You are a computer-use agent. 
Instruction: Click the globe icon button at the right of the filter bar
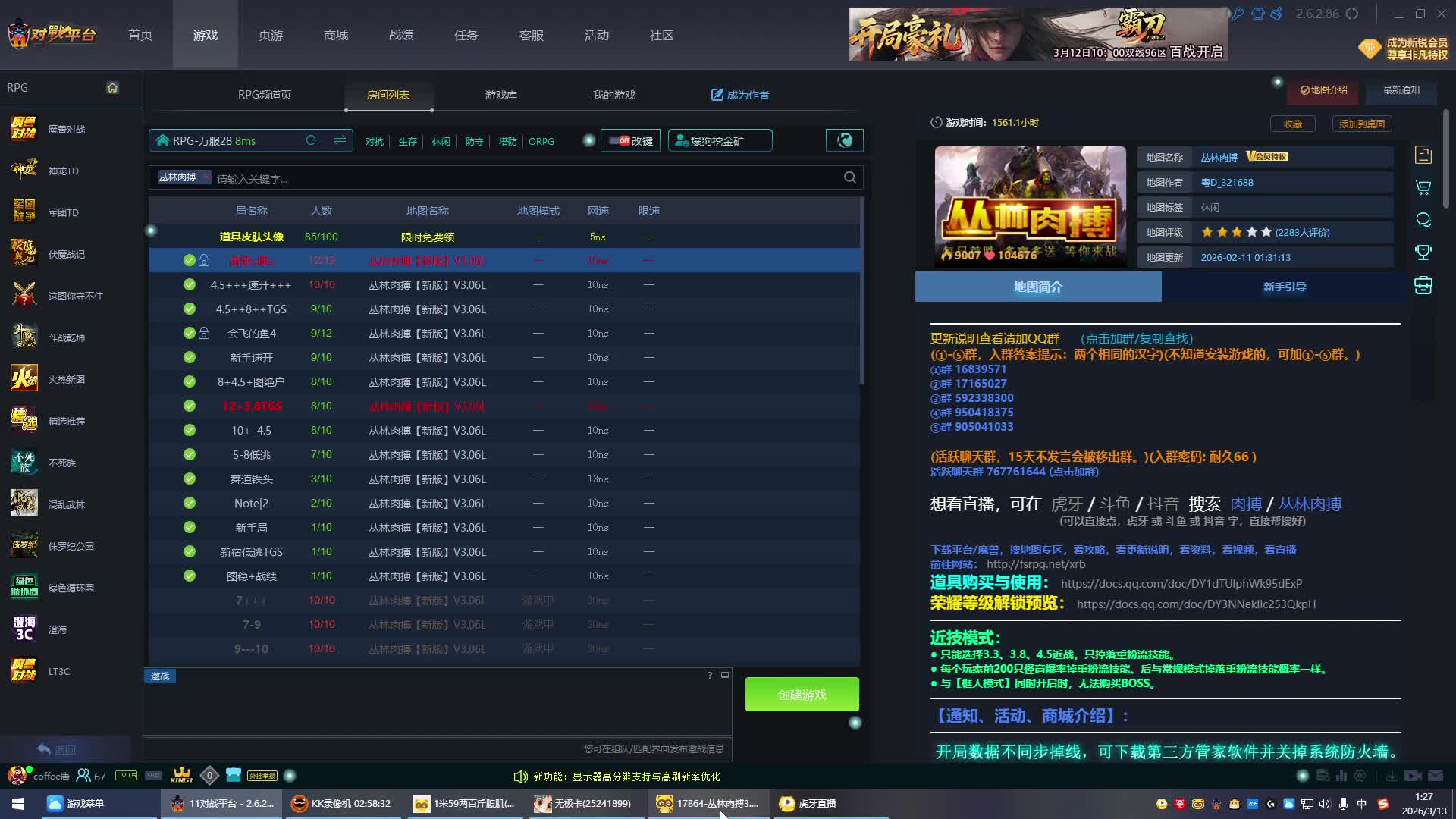(844, 140)
